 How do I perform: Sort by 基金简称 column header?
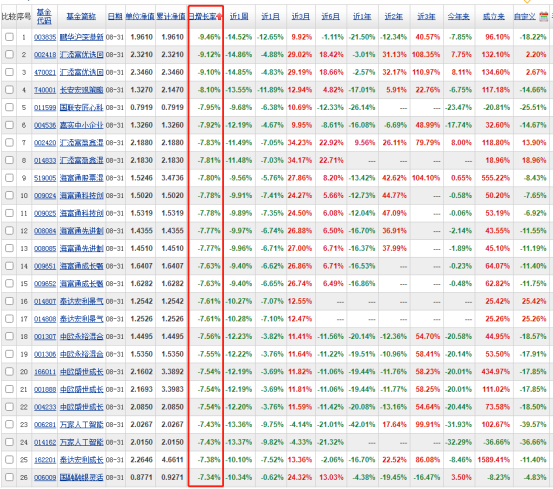point(81,16)
